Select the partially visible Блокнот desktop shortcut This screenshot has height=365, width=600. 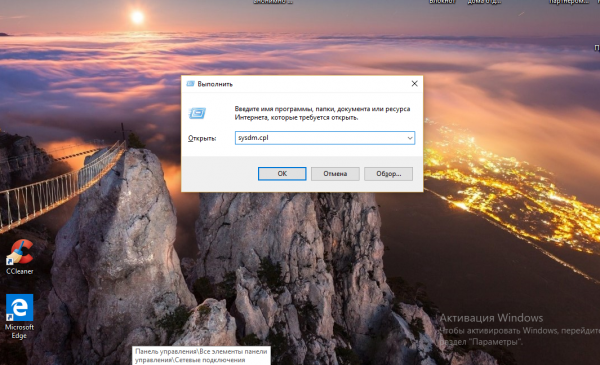pos(442,2)
